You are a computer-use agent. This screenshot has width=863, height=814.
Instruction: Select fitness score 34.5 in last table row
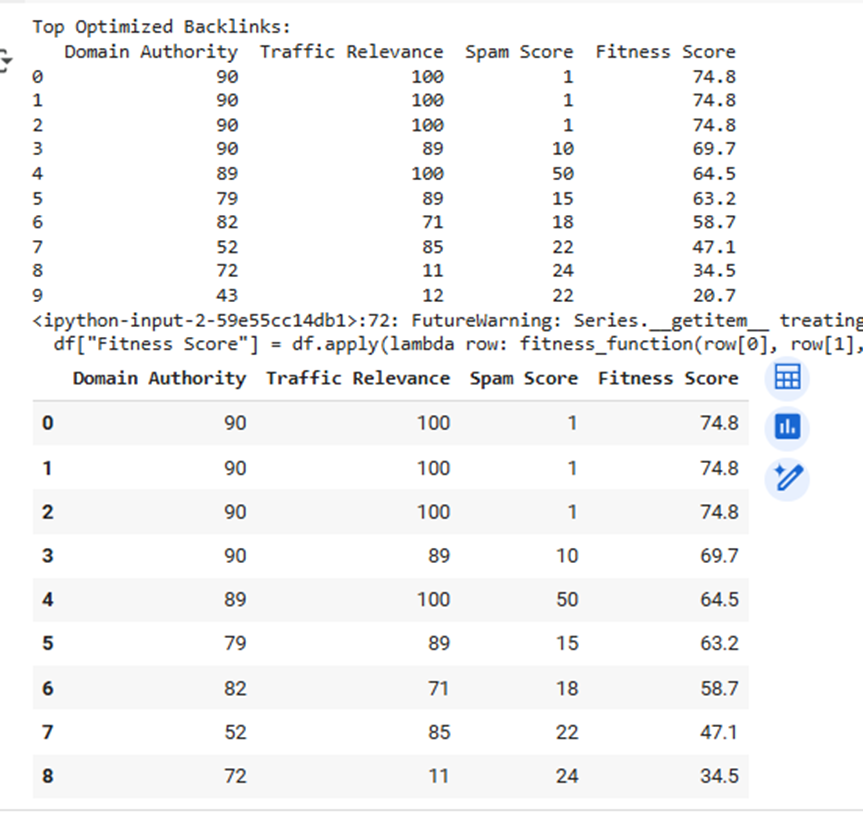(x=719, y=776)
